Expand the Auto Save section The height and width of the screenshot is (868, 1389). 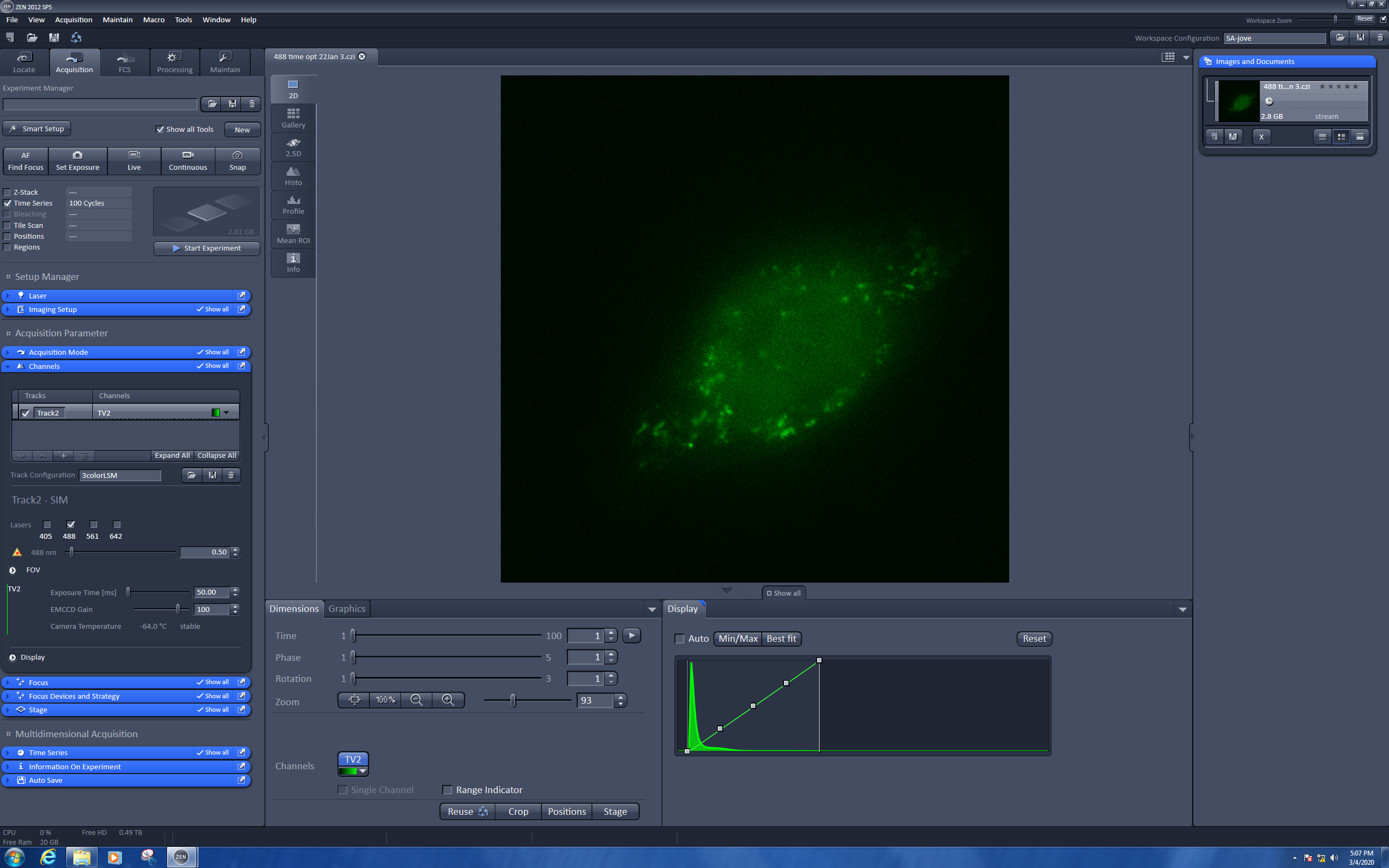[46, 780]
